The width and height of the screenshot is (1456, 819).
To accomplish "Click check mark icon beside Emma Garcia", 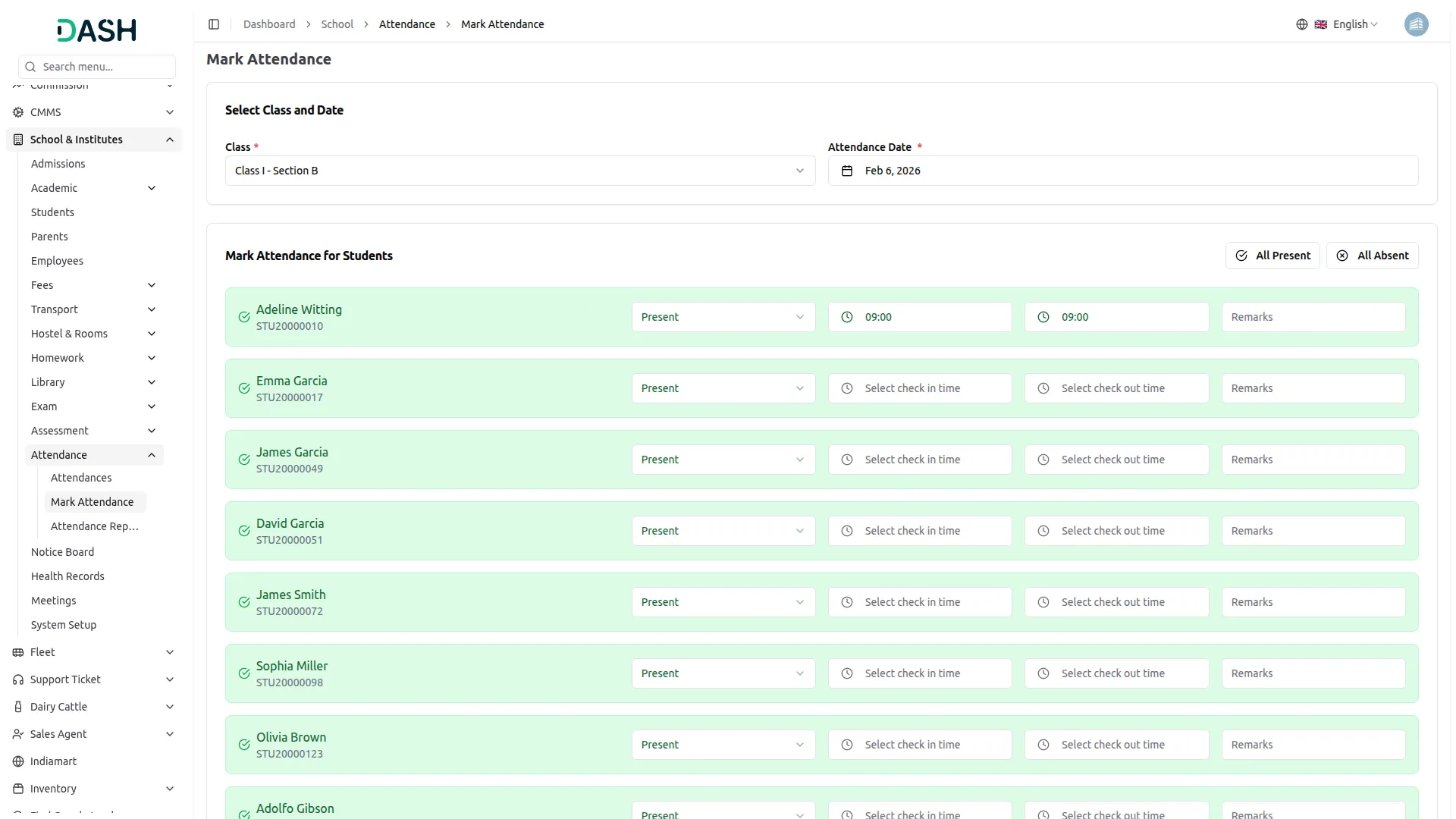I will pos(244,388).
